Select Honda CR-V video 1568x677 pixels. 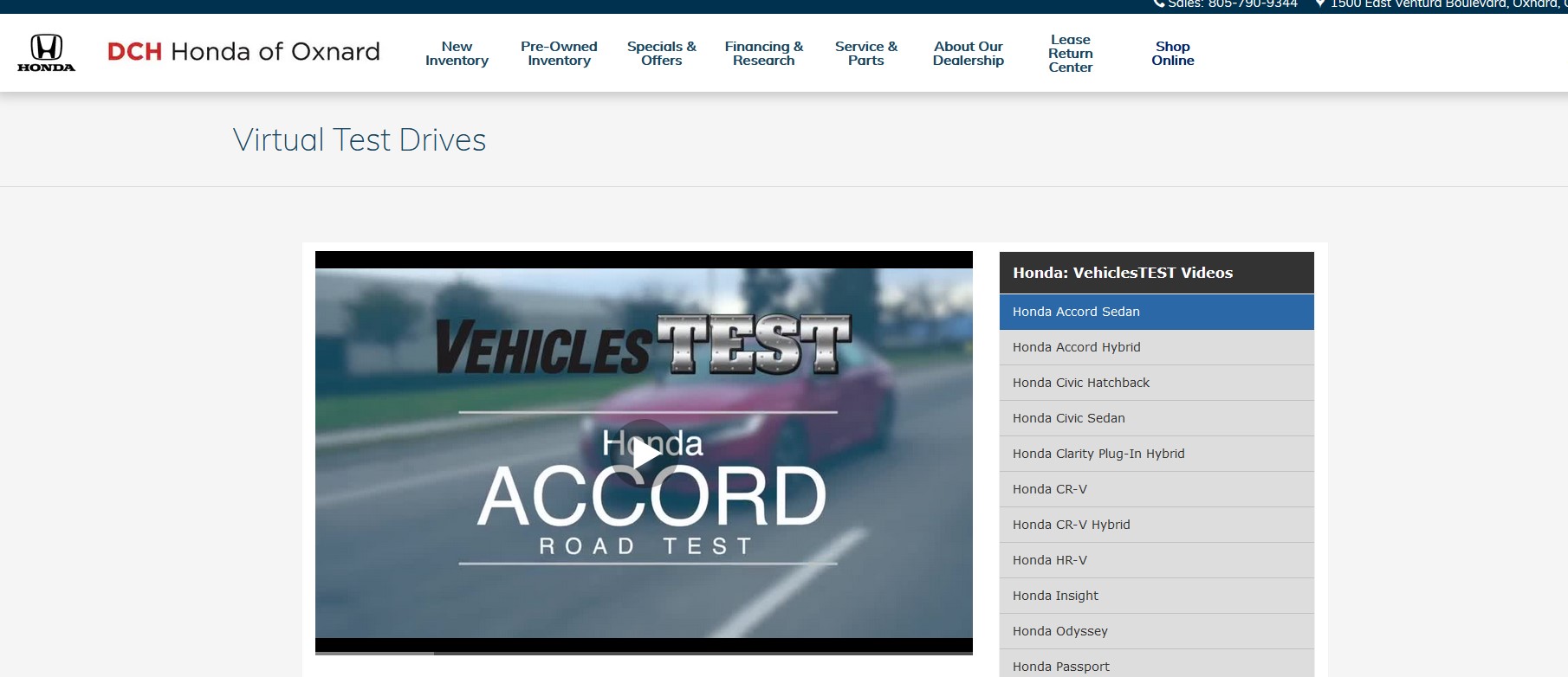click(x=1157, y=489)
